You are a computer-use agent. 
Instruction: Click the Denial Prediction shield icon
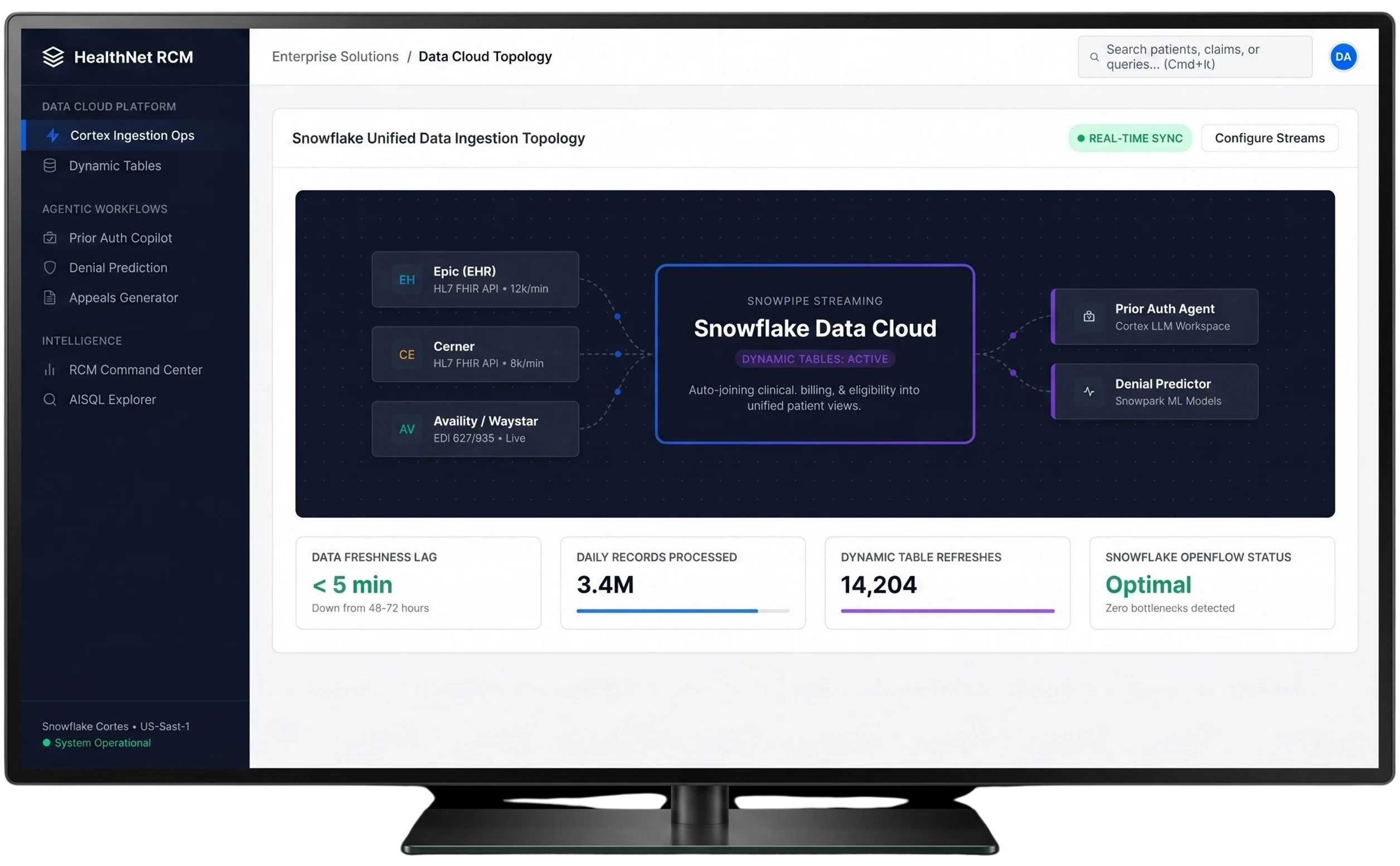(x=50, y=268)
